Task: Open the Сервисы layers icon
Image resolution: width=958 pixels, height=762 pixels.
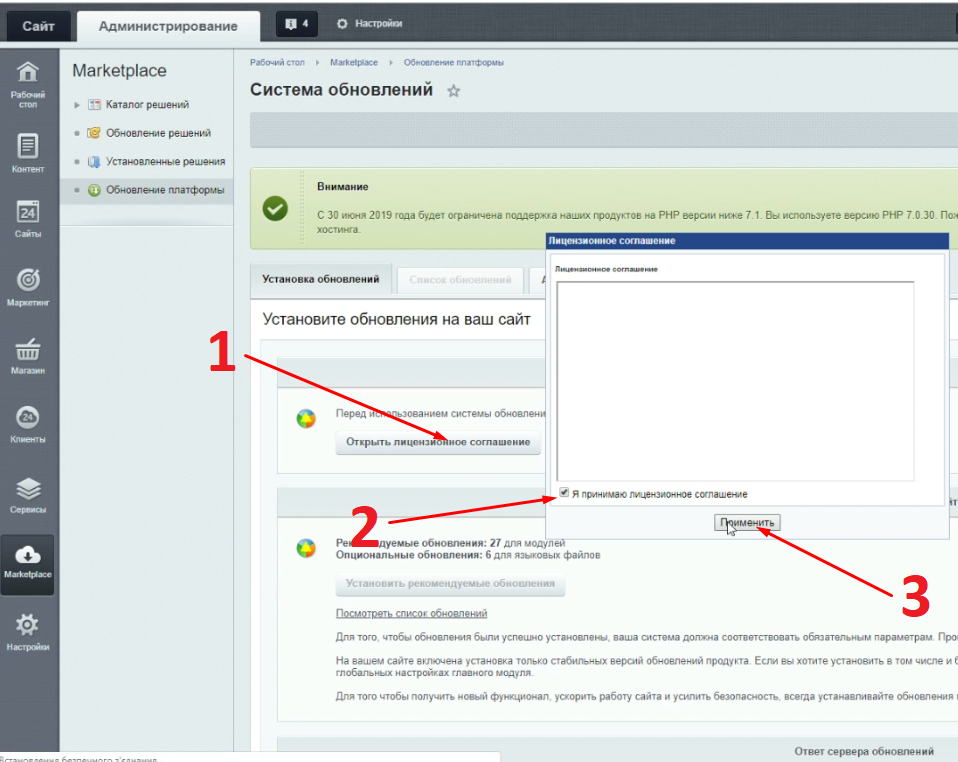Action: 28,489
